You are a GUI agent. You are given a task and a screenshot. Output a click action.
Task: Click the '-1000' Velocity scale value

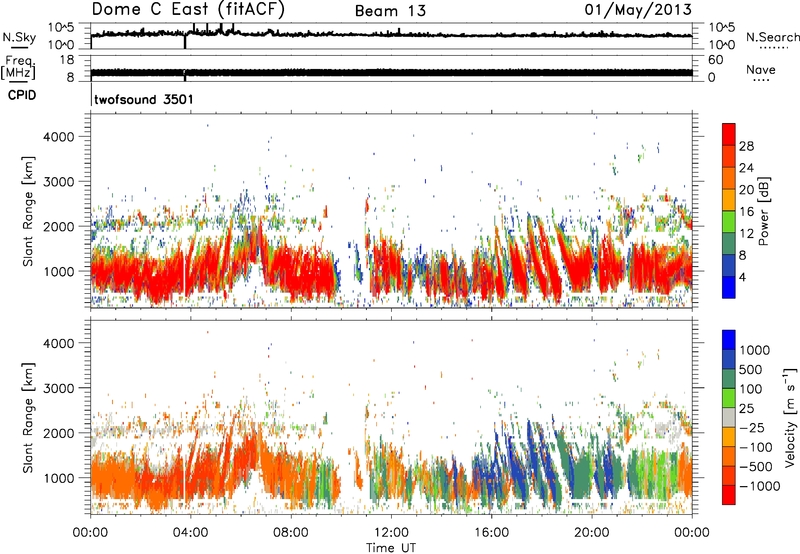(760, 486)
